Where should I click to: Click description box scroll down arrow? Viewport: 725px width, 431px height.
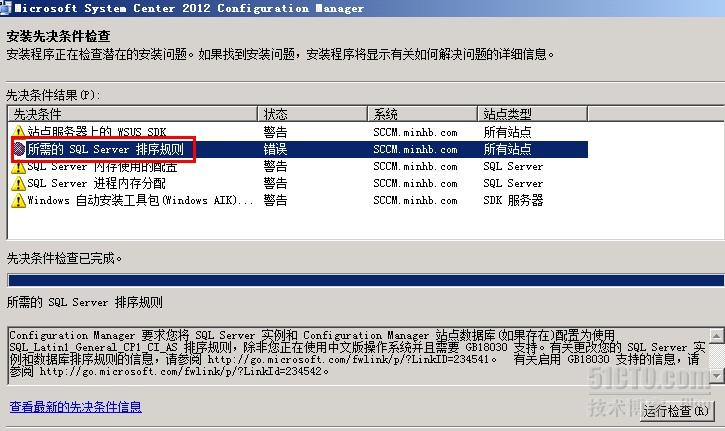(x=717, y=376)
